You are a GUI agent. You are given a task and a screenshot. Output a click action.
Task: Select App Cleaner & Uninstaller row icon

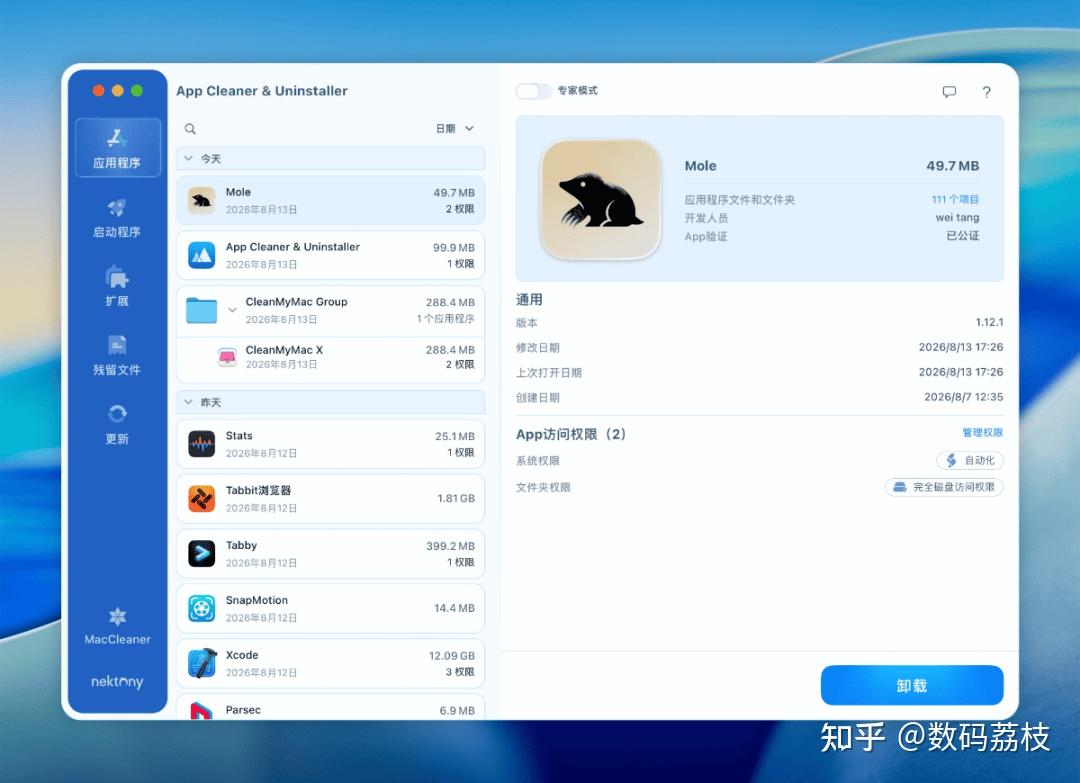tap(202, 255)
